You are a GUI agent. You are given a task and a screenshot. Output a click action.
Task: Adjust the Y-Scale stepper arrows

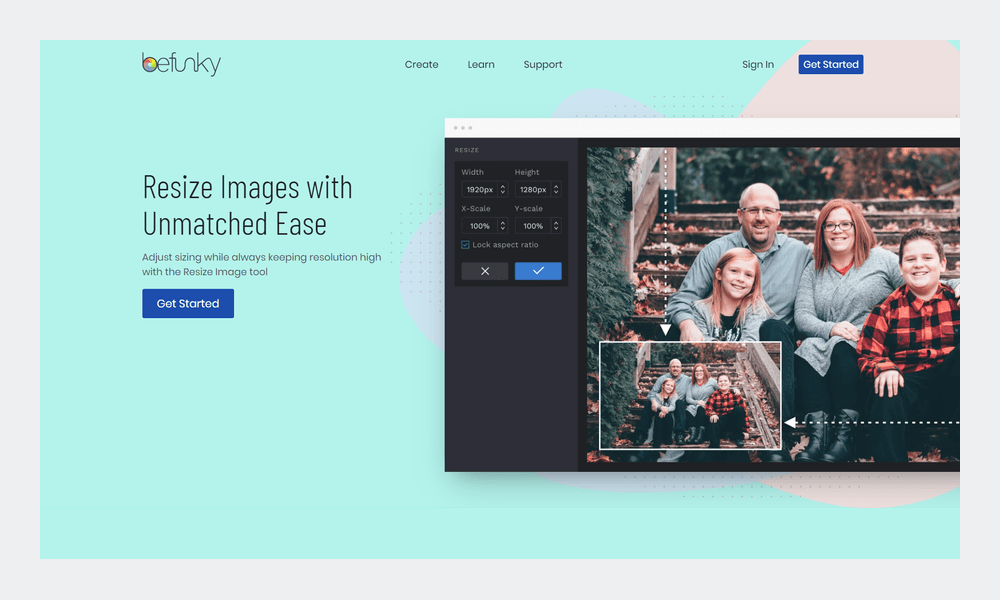tap(556, 226)
